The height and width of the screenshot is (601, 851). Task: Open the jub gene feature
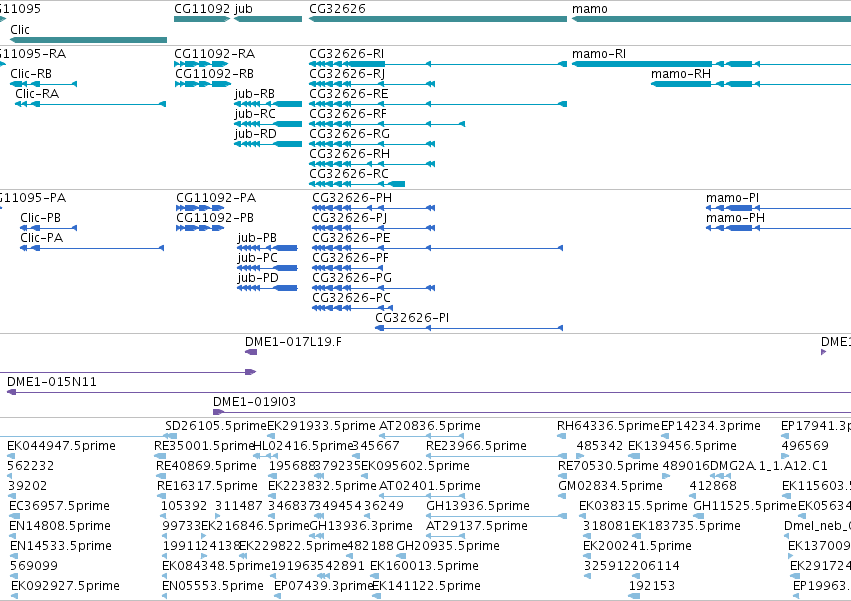(x=268, y=19)
